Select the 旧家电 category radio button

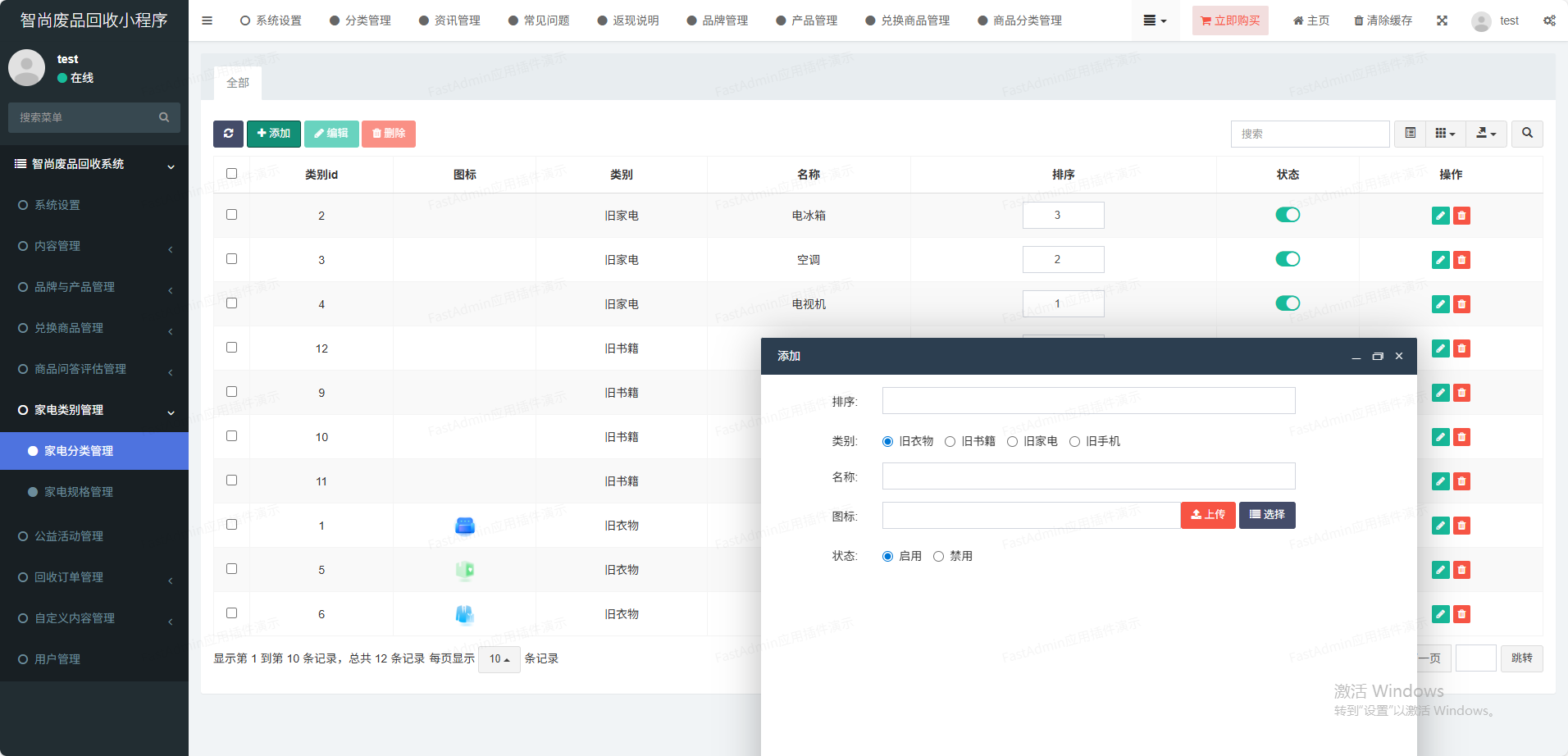coord(1012,442)
